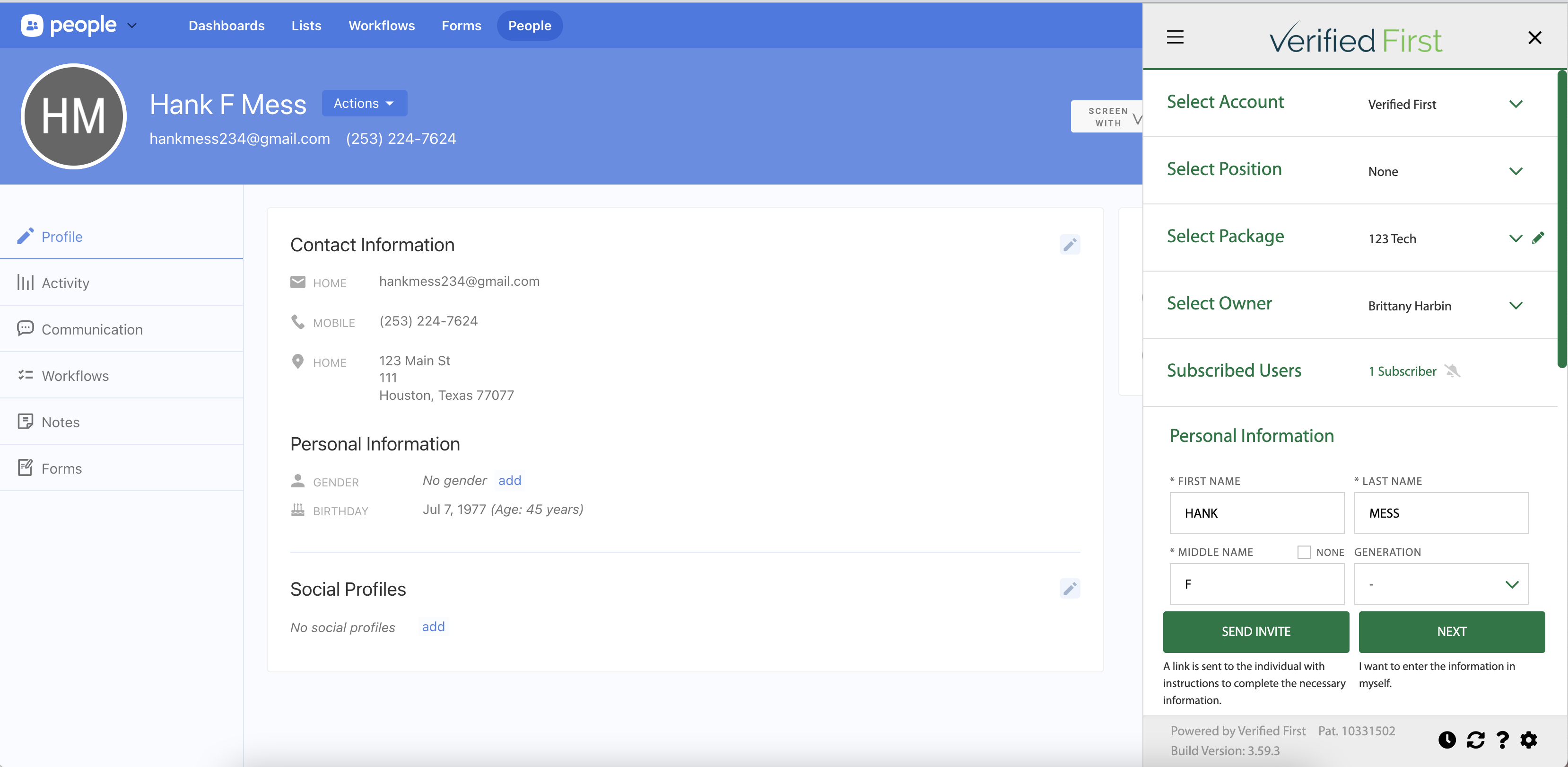Screen dimensions: 1568x767
Task: Check the NONE checkbox for middle name
Action: click(x=1304, y=552)
